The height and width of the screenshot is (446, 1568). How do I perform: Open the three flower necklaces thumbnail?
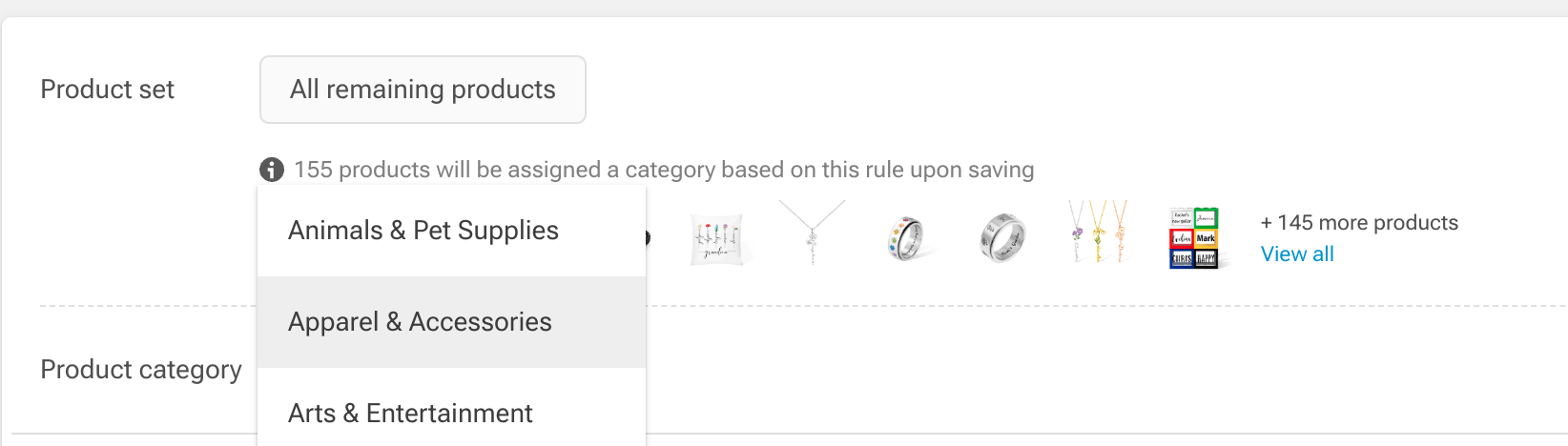pyautogui.click(x=1098, y=233)
